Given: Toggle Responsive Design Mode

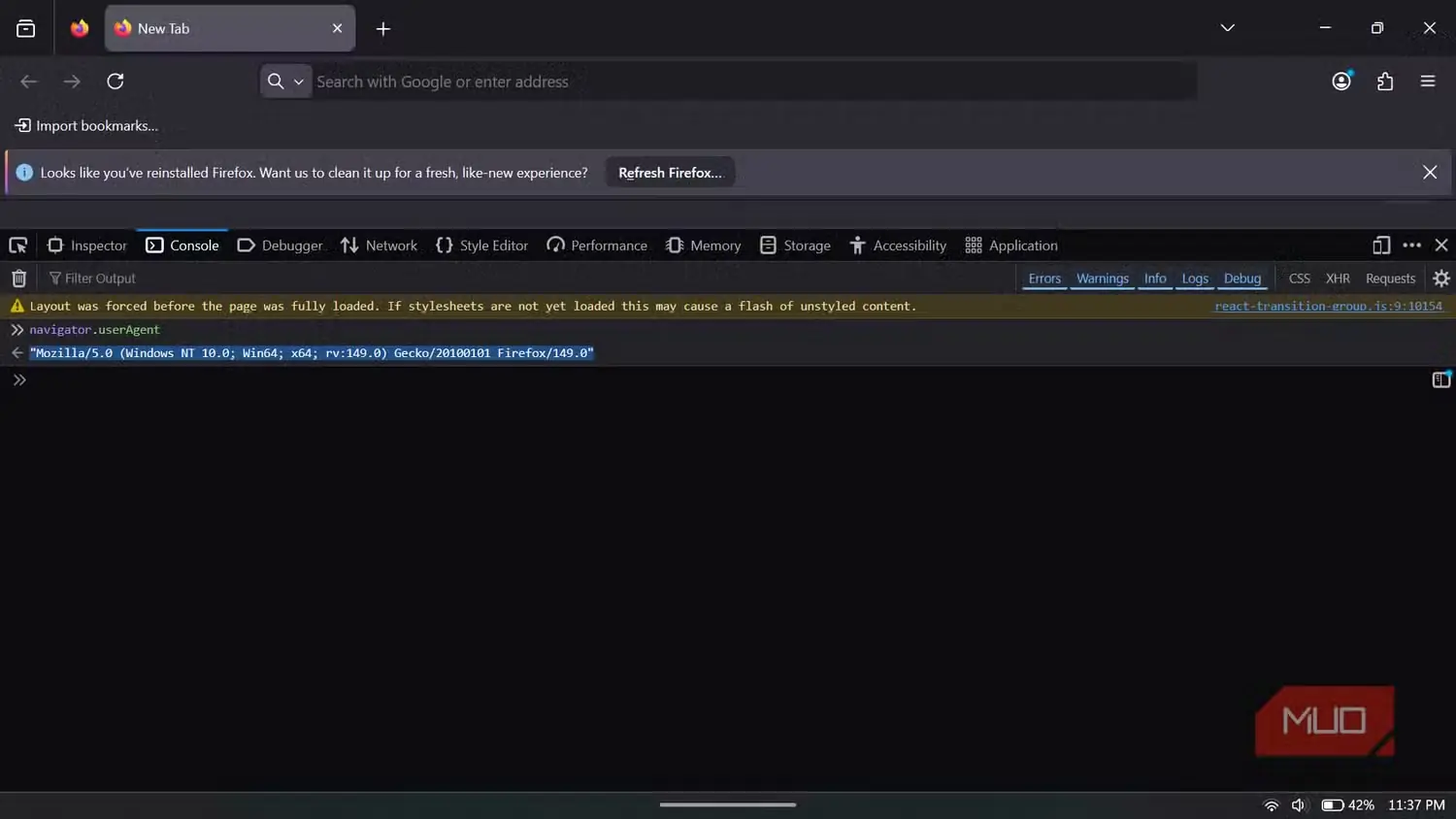Looking at the screenshot, I should click(1381, 246).
